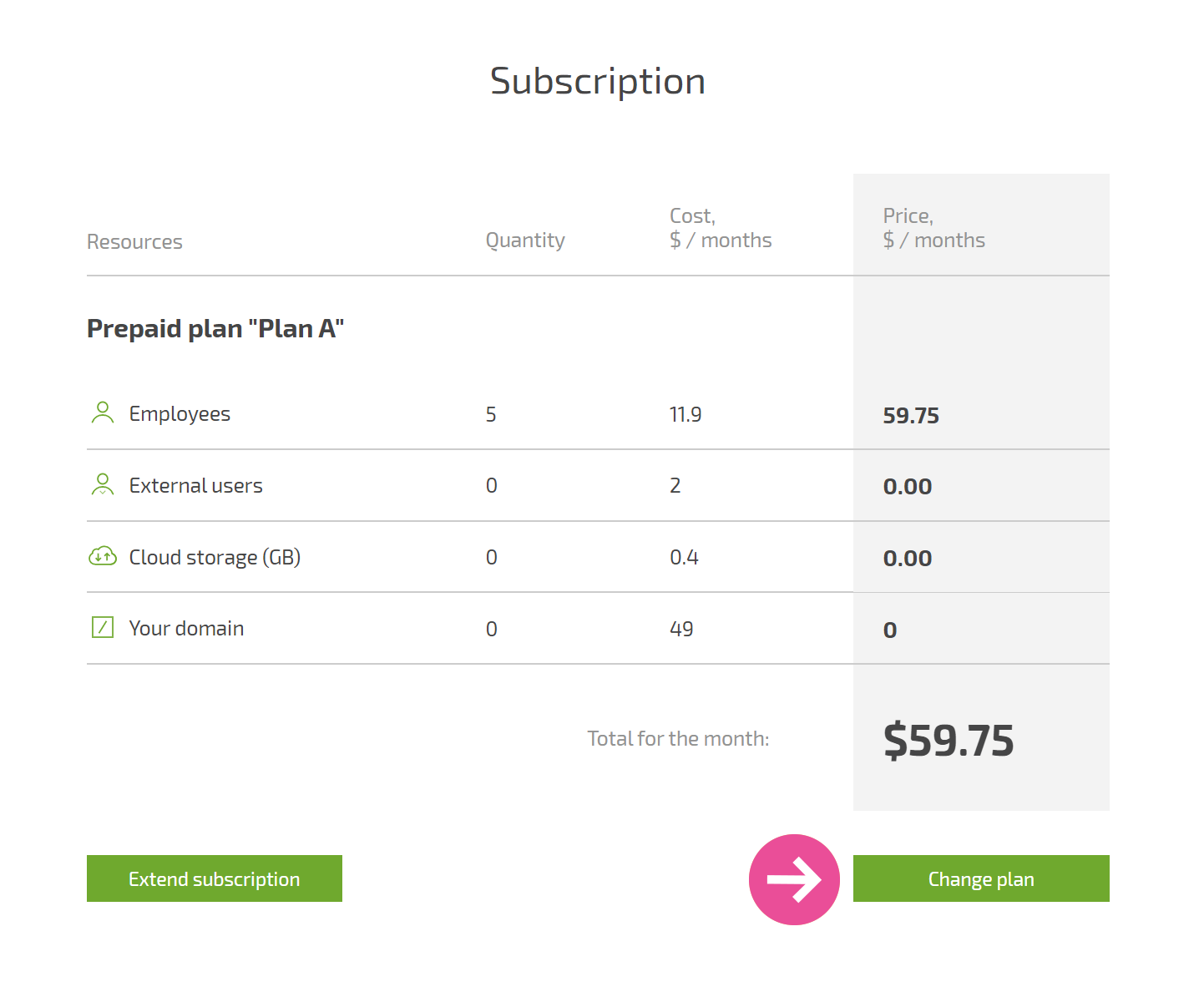Click the pink arrow circle icon

(794, 879)
